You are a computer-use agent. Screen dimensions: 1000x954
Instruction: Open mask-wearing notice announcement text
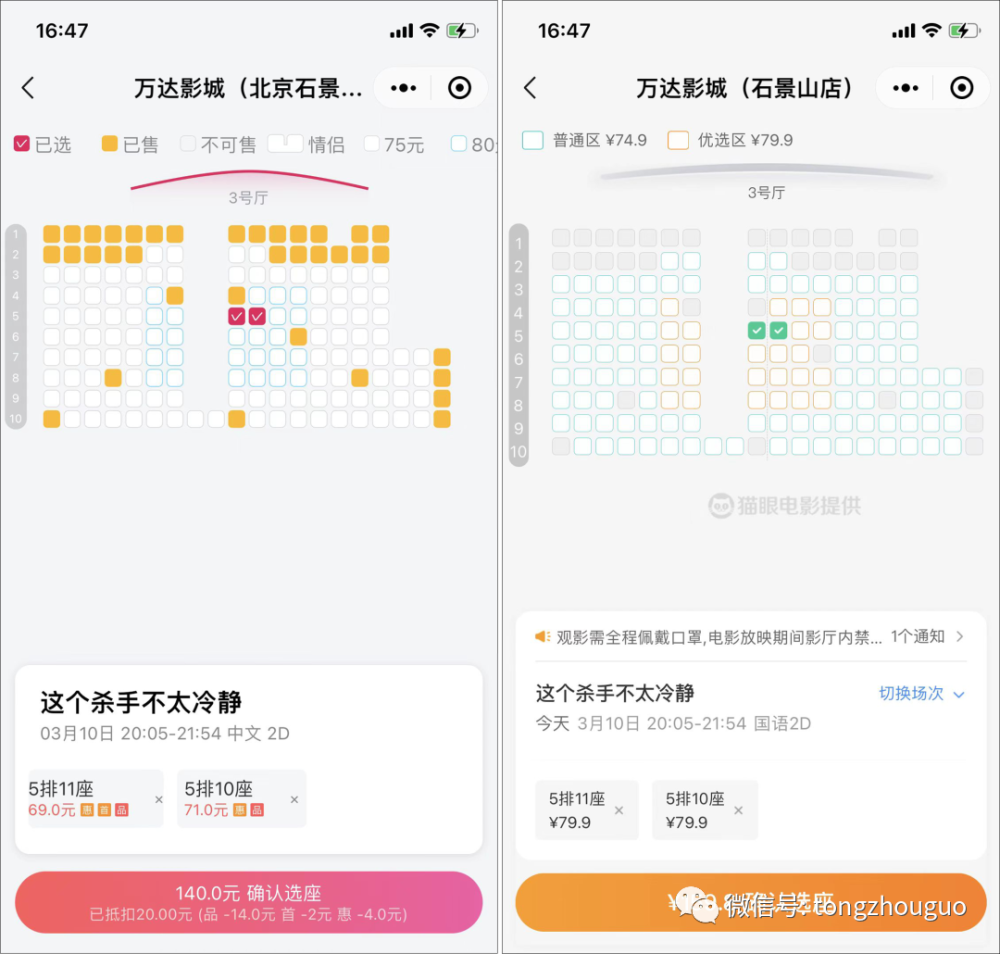point(719,637)
